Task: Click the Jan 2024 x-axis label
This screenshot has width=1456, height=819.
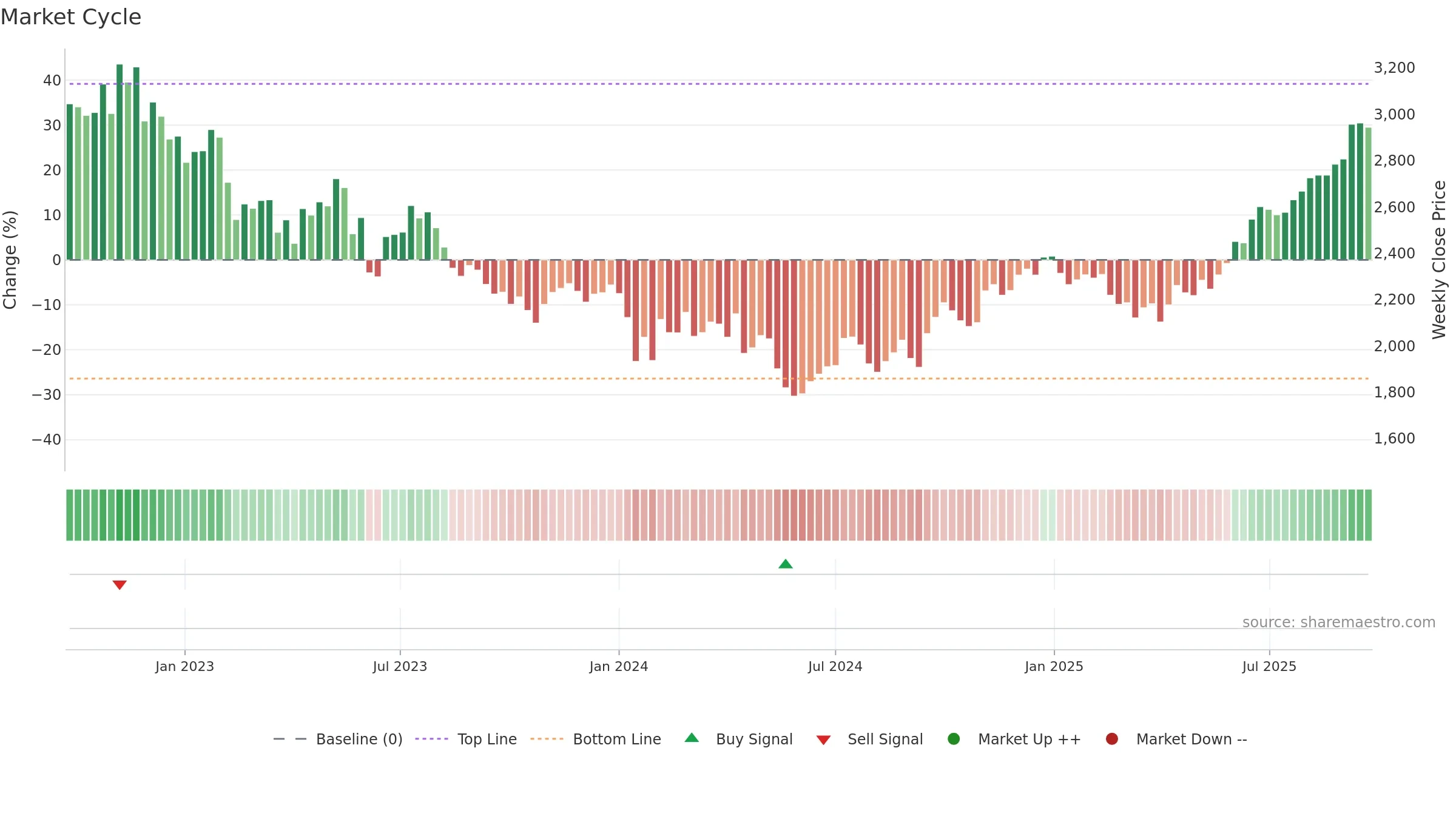Action: 619,666
